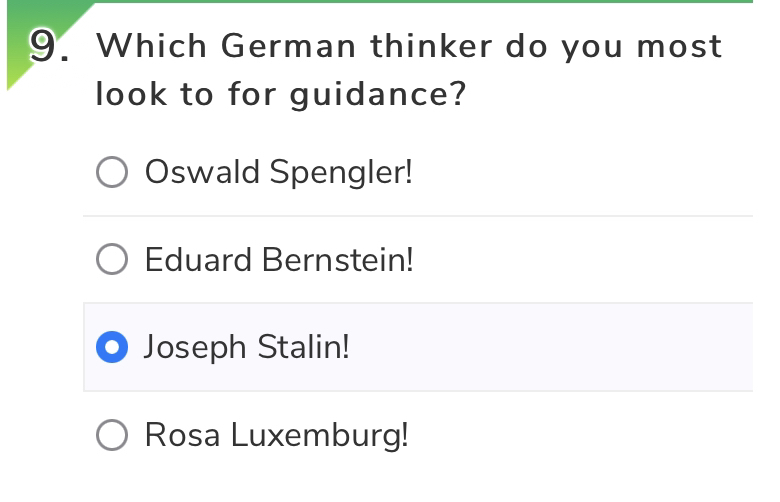This screenshot has width=780, height=502.
Task: Click the selected Joseph Stalin radio button
Action: tap(112, 348)
